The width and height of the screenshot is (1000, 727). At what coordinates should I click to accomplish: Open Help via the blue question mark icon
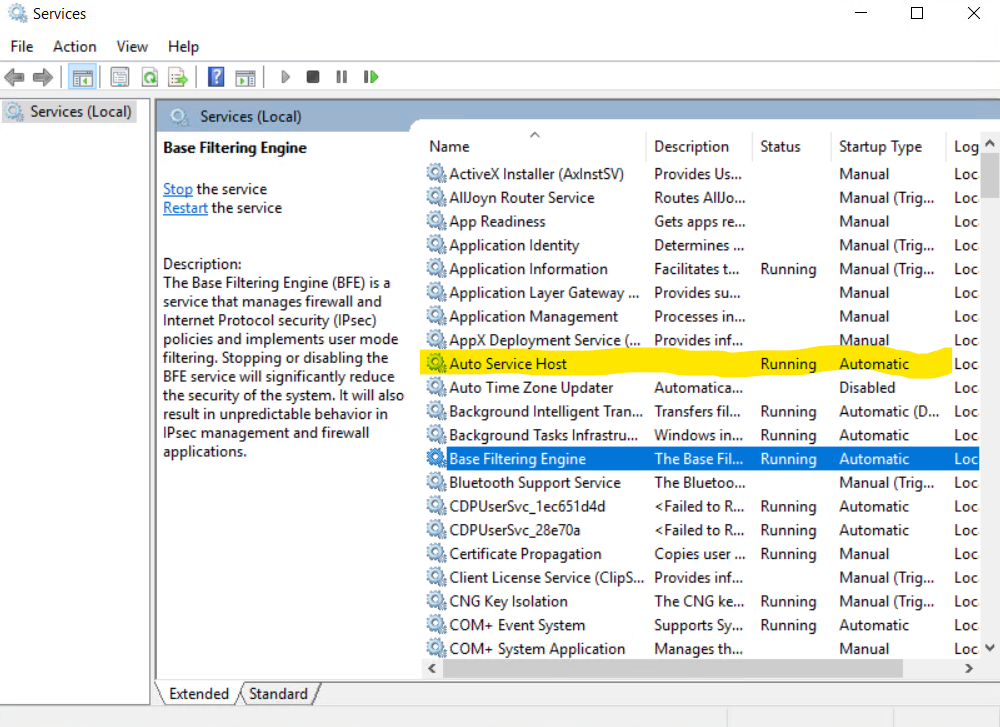(216, 77)
